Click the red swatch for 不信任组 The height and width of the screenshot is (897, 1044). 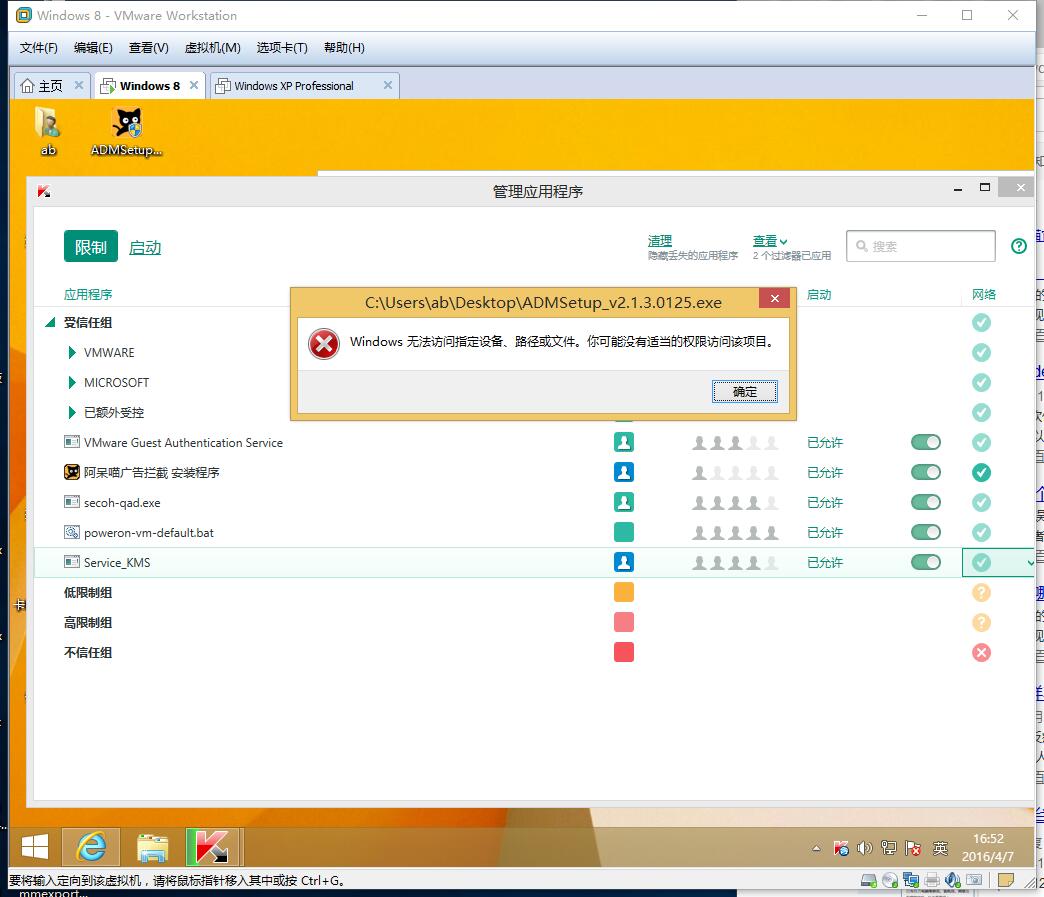pos(624,652)
